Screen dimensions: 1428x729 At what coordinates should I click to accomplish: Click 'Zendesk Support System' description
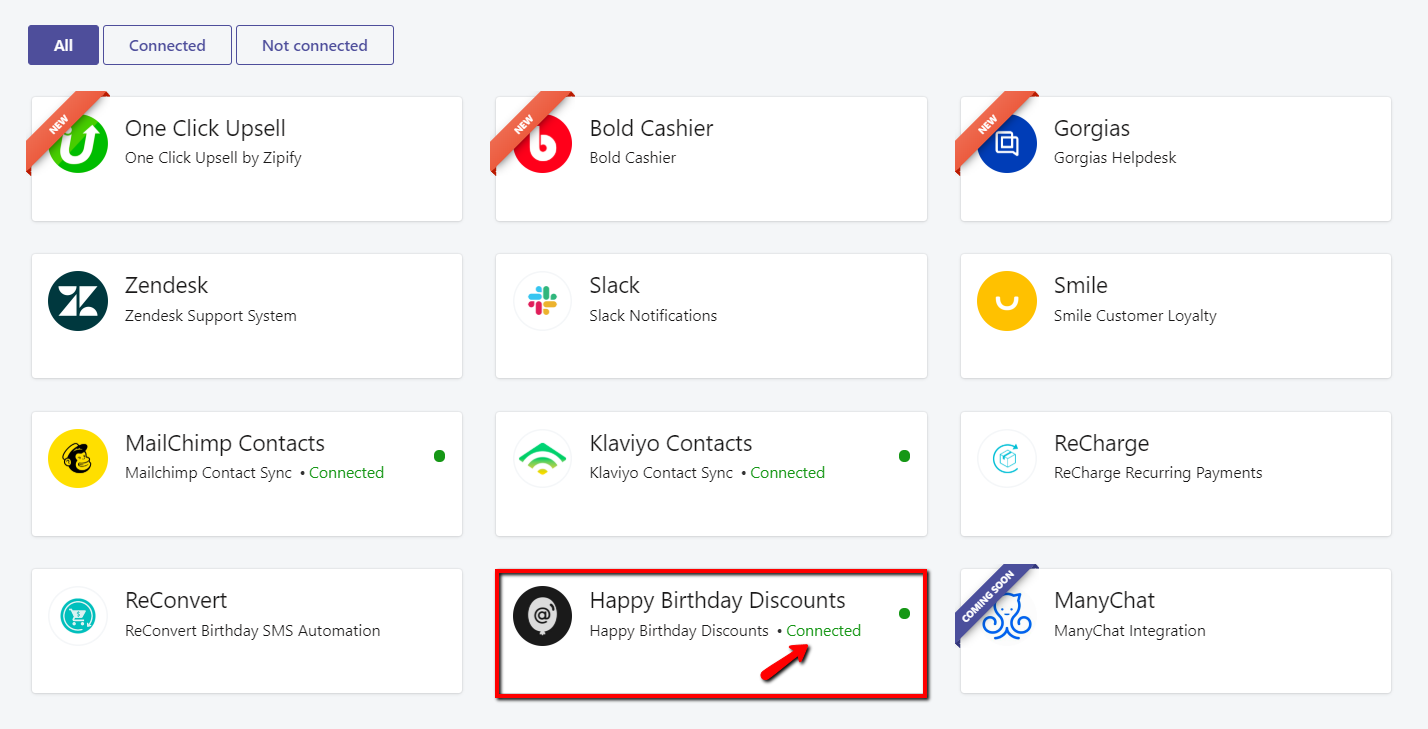pos(211,316)
